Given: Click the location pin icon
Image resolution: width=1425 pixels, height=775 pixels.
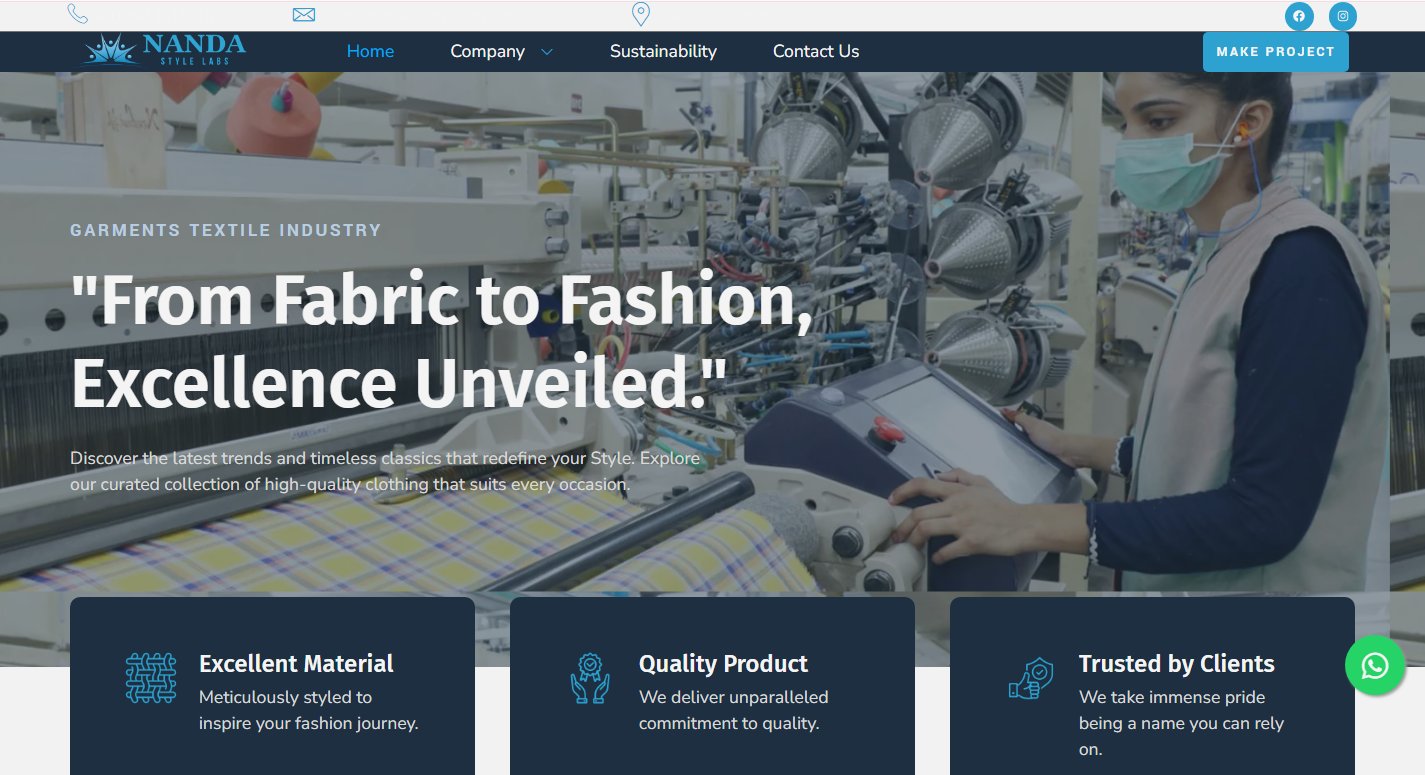Looking at the screenshot, I should coord(641,14).
